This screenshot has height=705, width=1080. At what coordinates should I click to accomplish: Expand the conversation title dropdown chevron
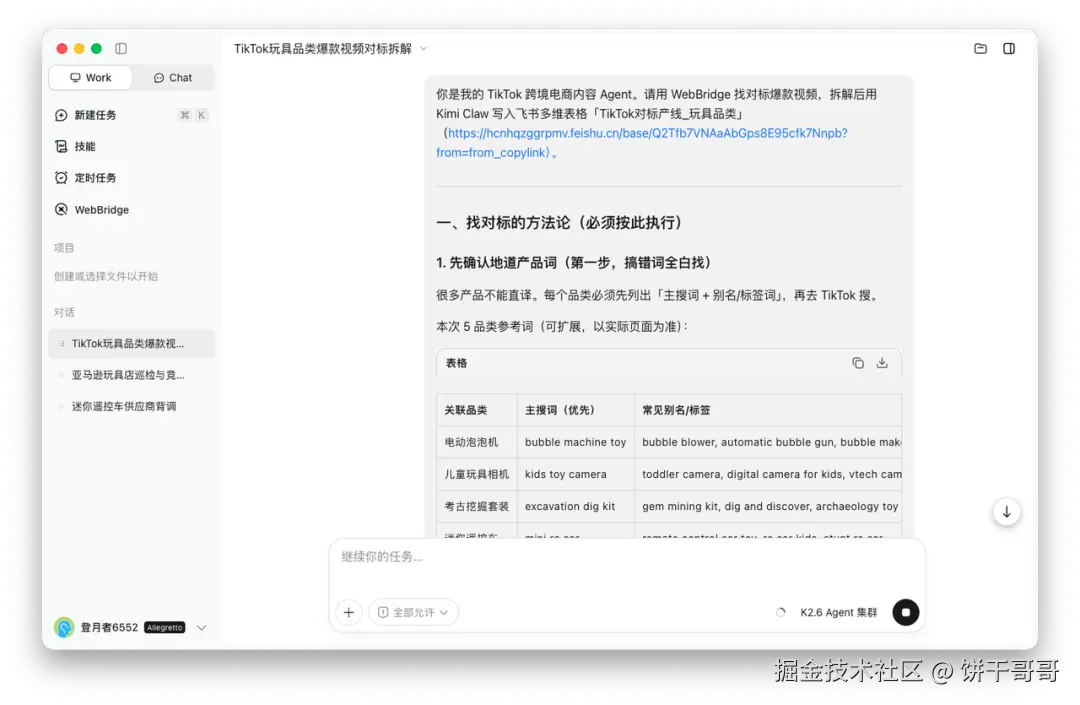pyautogui.click(x=424, y=49)
